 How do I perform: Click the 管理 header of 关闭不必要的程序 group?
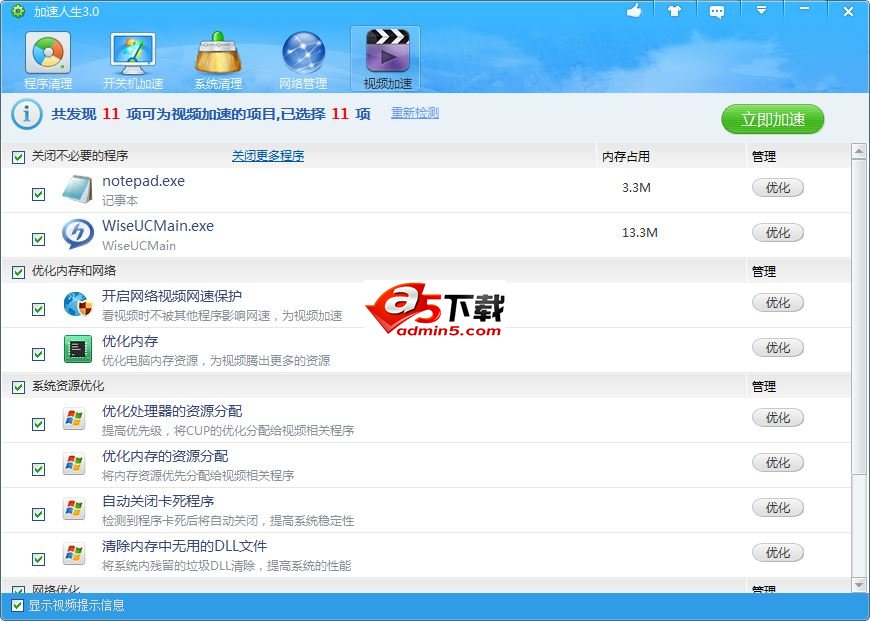[763, 156]
